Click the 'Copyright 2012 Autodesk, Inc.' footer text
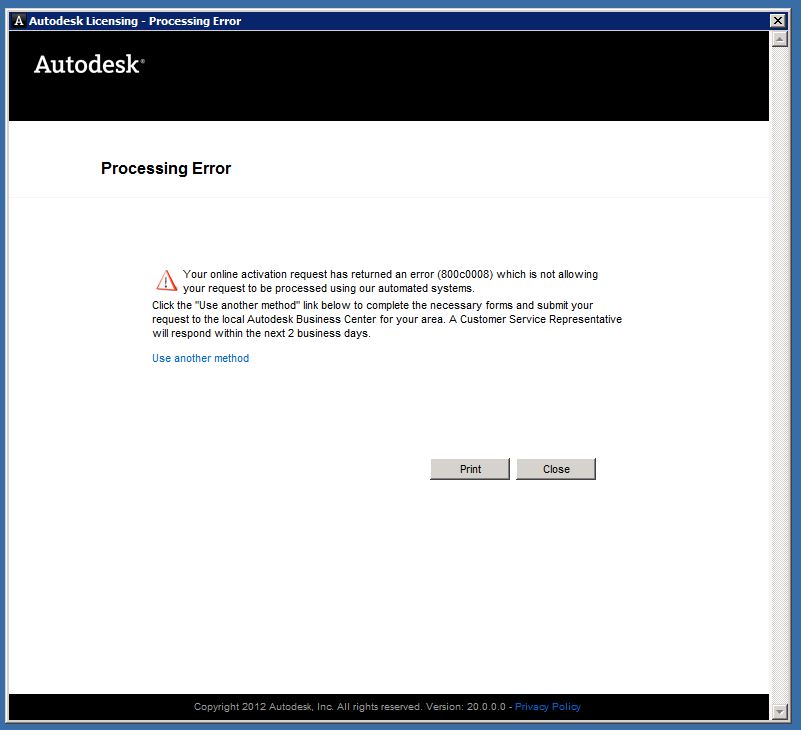This screenshot has width=801, height=730. click(264, 707)
